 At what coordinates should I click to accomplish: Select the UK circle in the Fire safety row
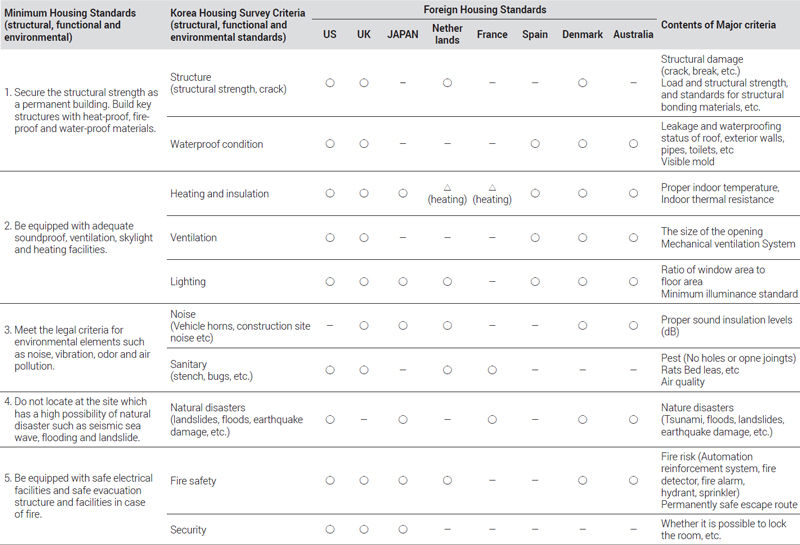pyautogui.click(x=364, y=481)
